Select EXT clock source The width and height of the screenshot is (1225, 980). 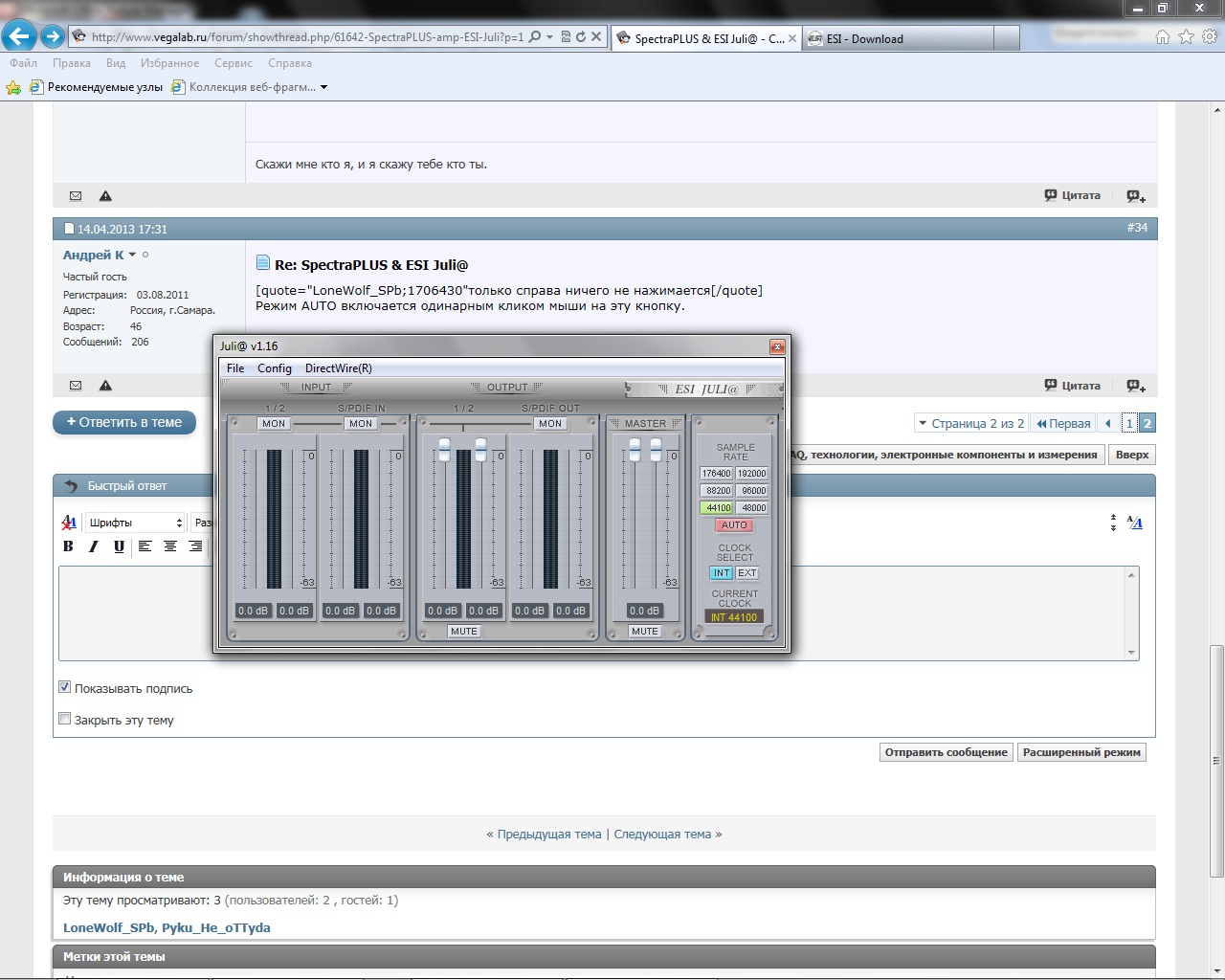747,573
